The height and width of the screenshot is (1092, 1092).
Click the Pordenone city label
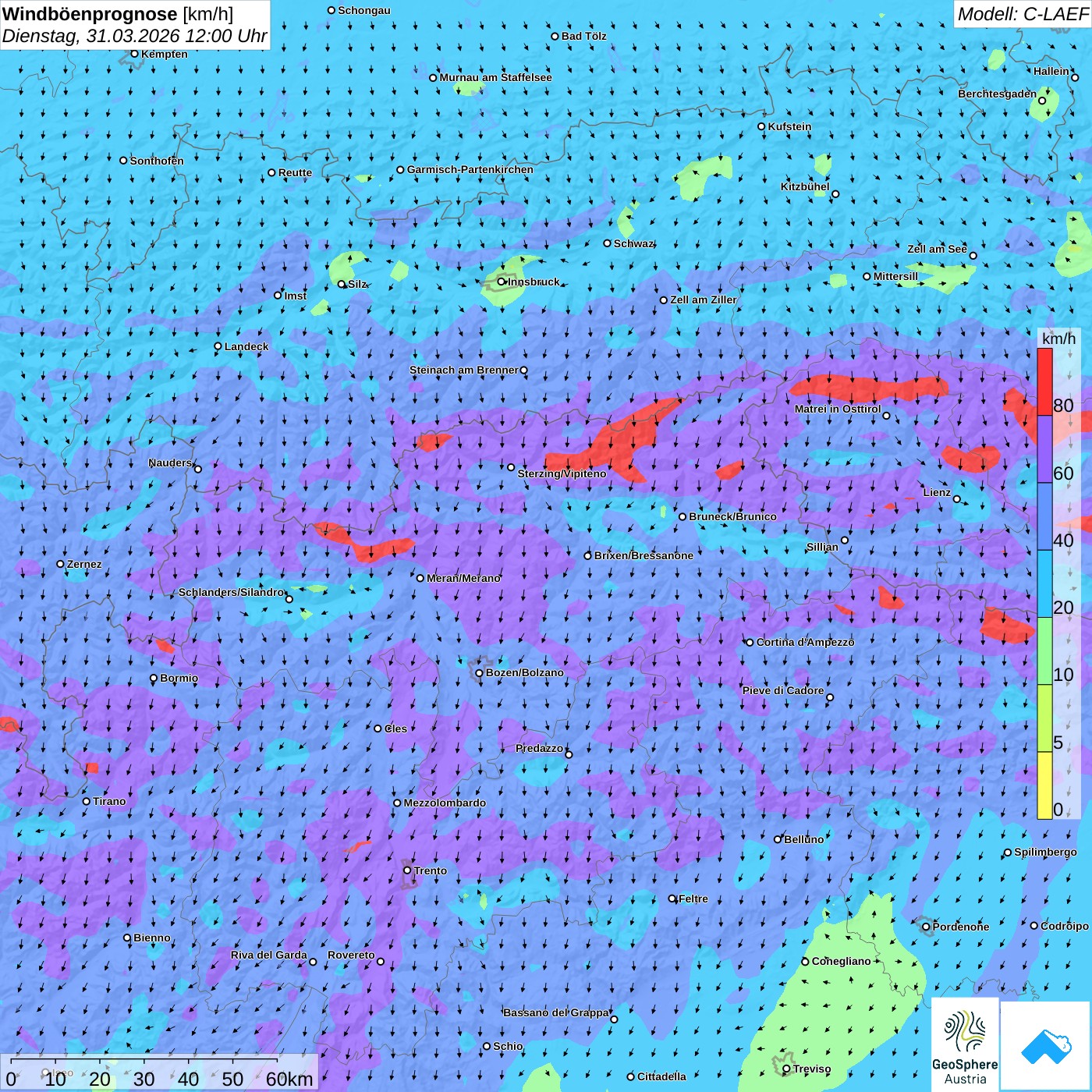click(961, 927)
